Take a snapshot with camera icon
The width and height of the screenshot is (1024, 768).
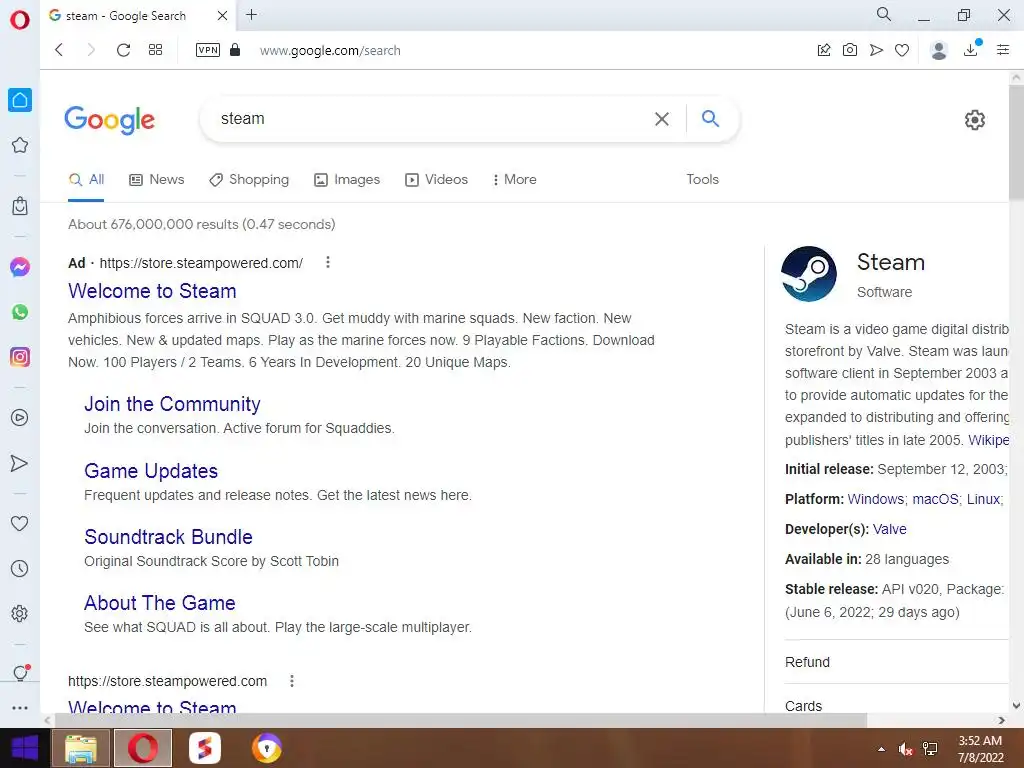click(850, 50)
